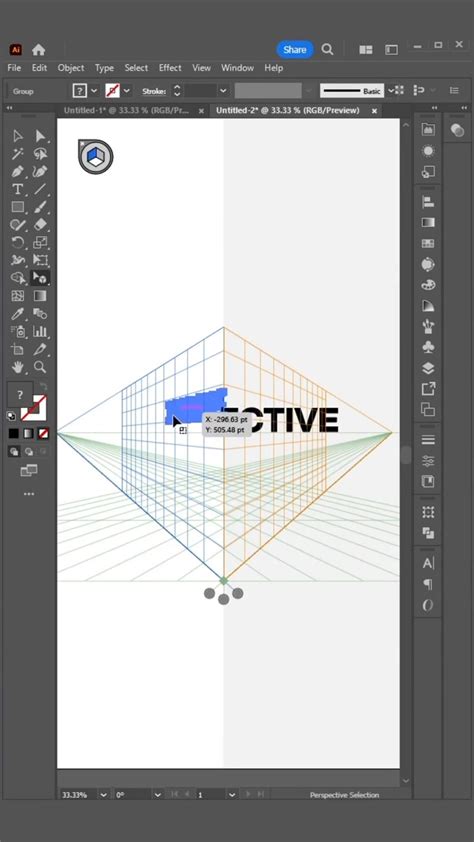Switch to Draw Normal mode
Image resolution: width=474 pixels, height=842 pixels.
point(13,452)
